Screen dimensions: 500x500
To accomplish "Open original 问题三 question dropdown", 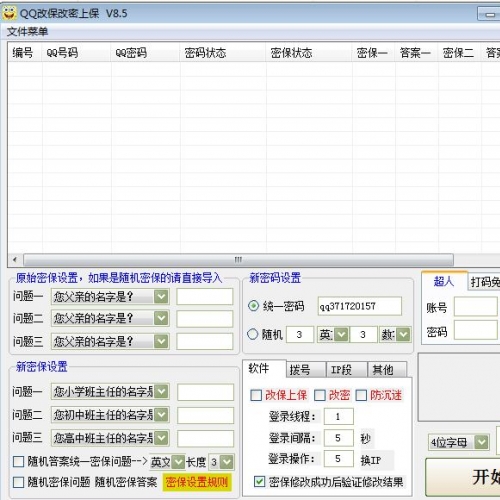I will pyautogui.click(x=161, y=341).
